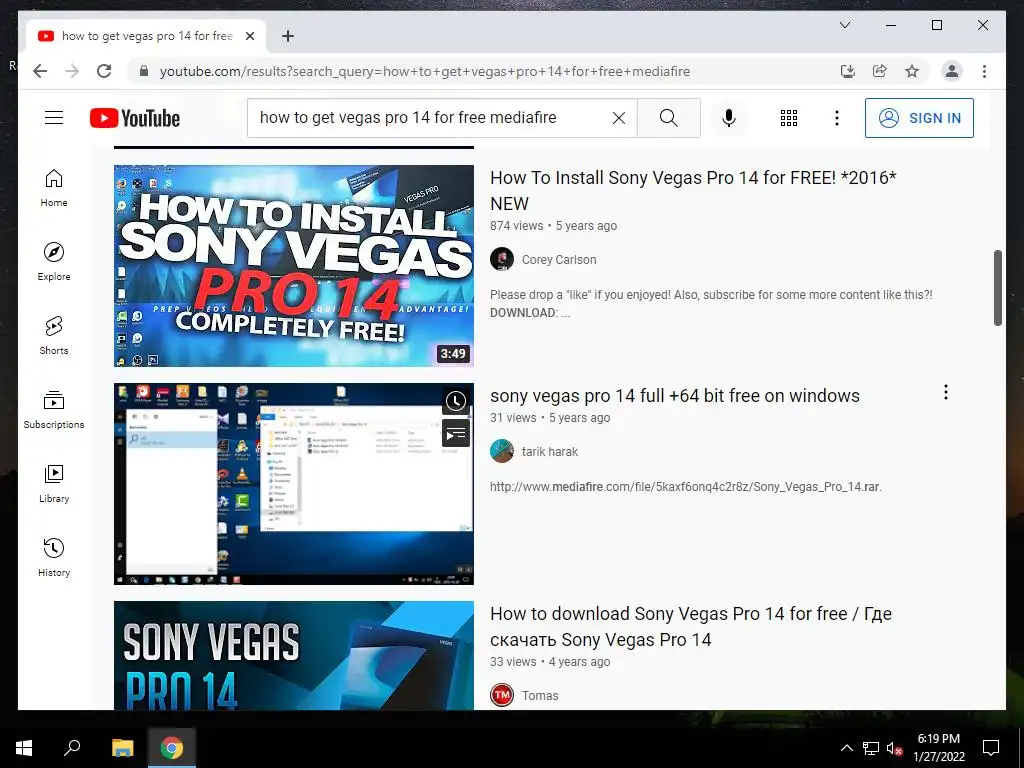
Task: Open Corey Carlson channel avatar
Action: click(502, 259)
